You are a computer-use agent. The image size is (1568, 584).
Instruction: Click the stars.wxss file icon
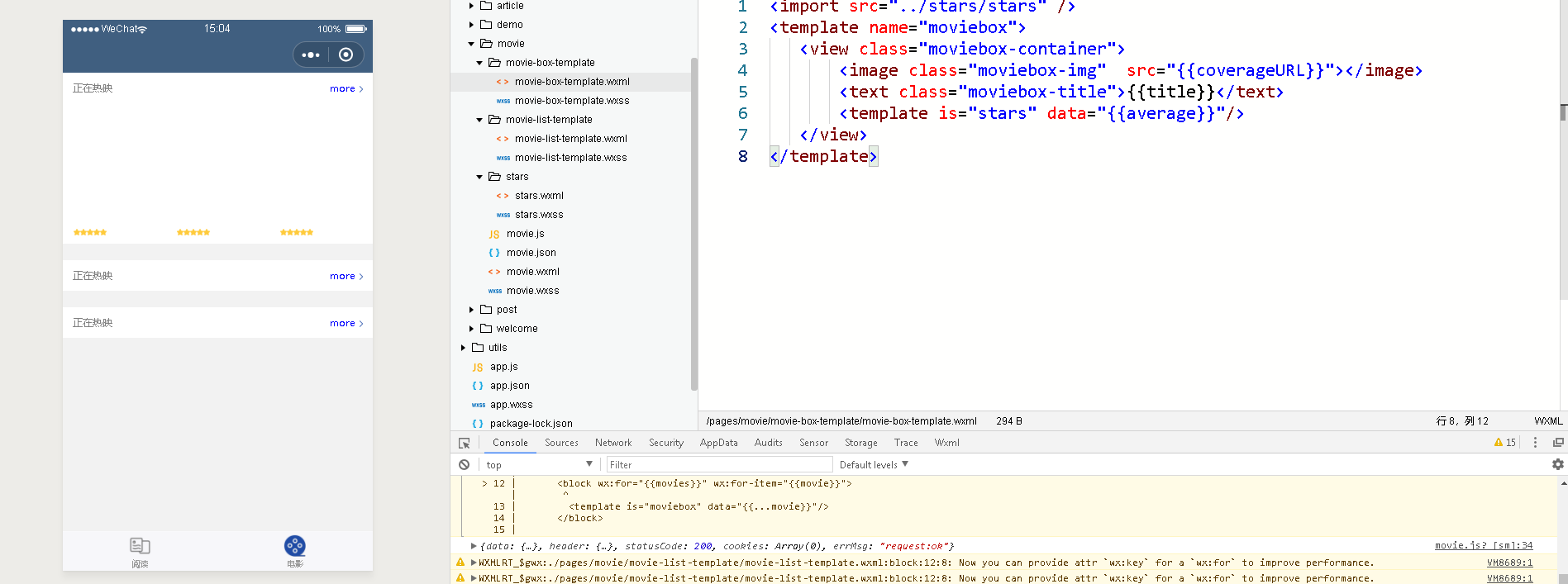pos(503,215)
